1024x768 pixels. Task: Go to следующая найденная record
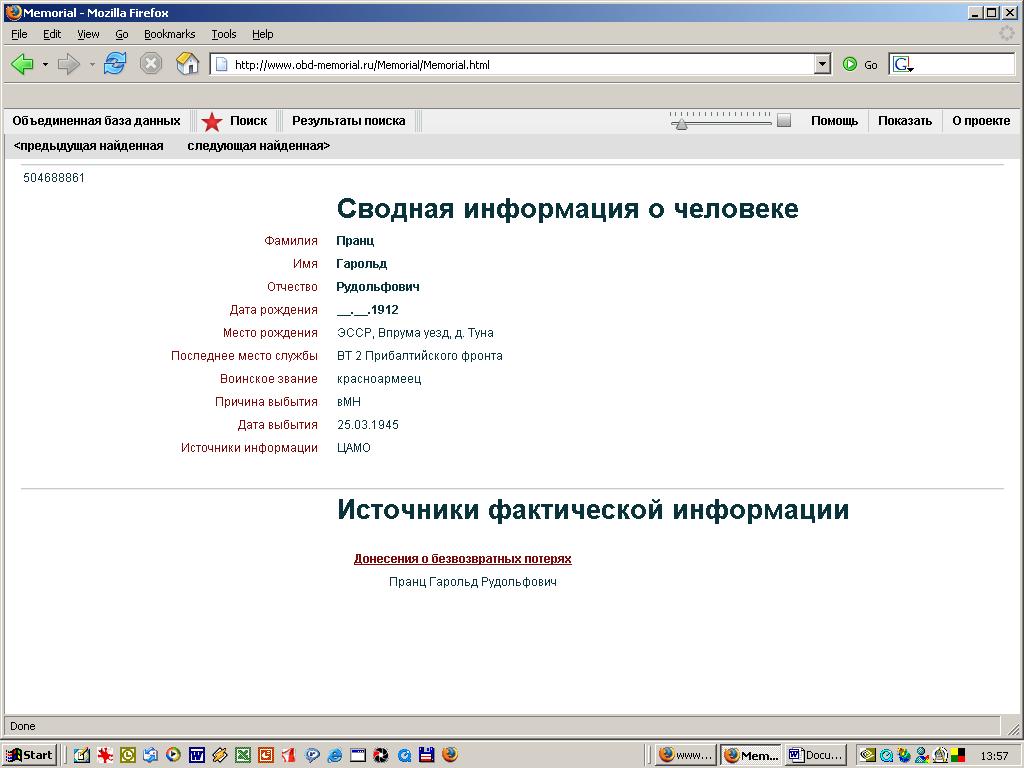click(258, 146)
